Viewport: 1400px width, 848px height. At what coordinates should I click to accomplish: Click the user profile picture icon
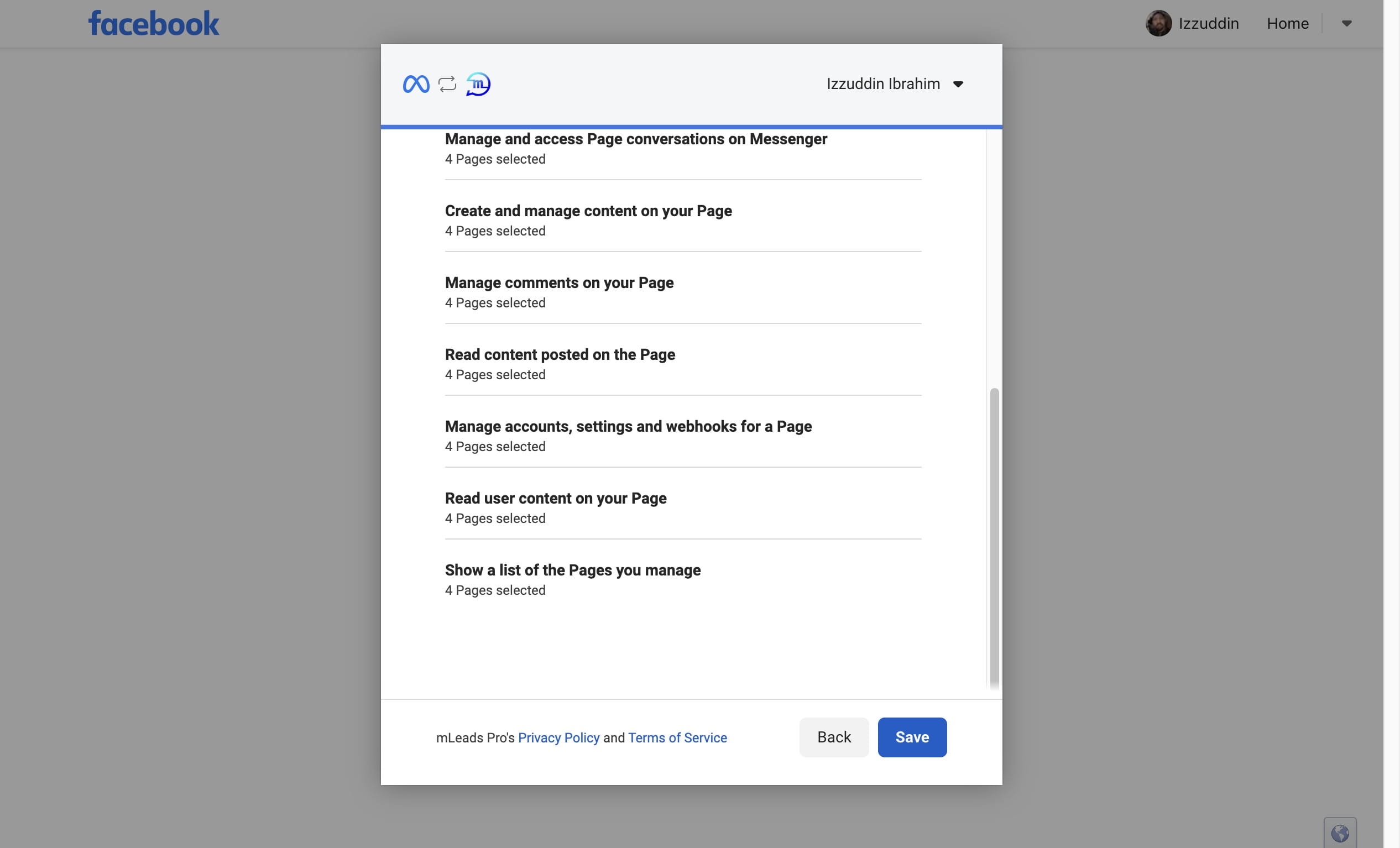point(1158,22)
